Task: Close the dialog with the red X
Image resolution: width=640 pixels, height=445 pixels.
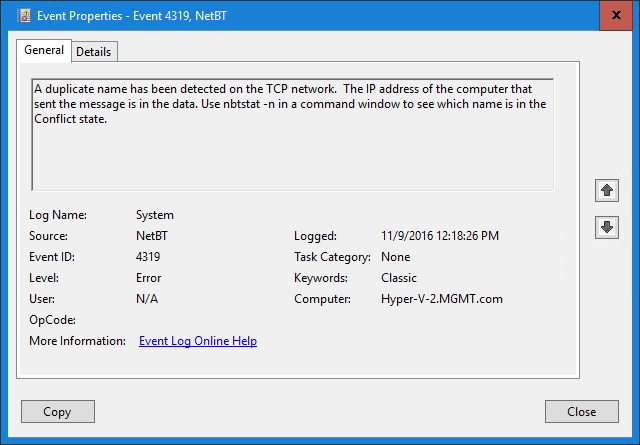Action: 614,14
